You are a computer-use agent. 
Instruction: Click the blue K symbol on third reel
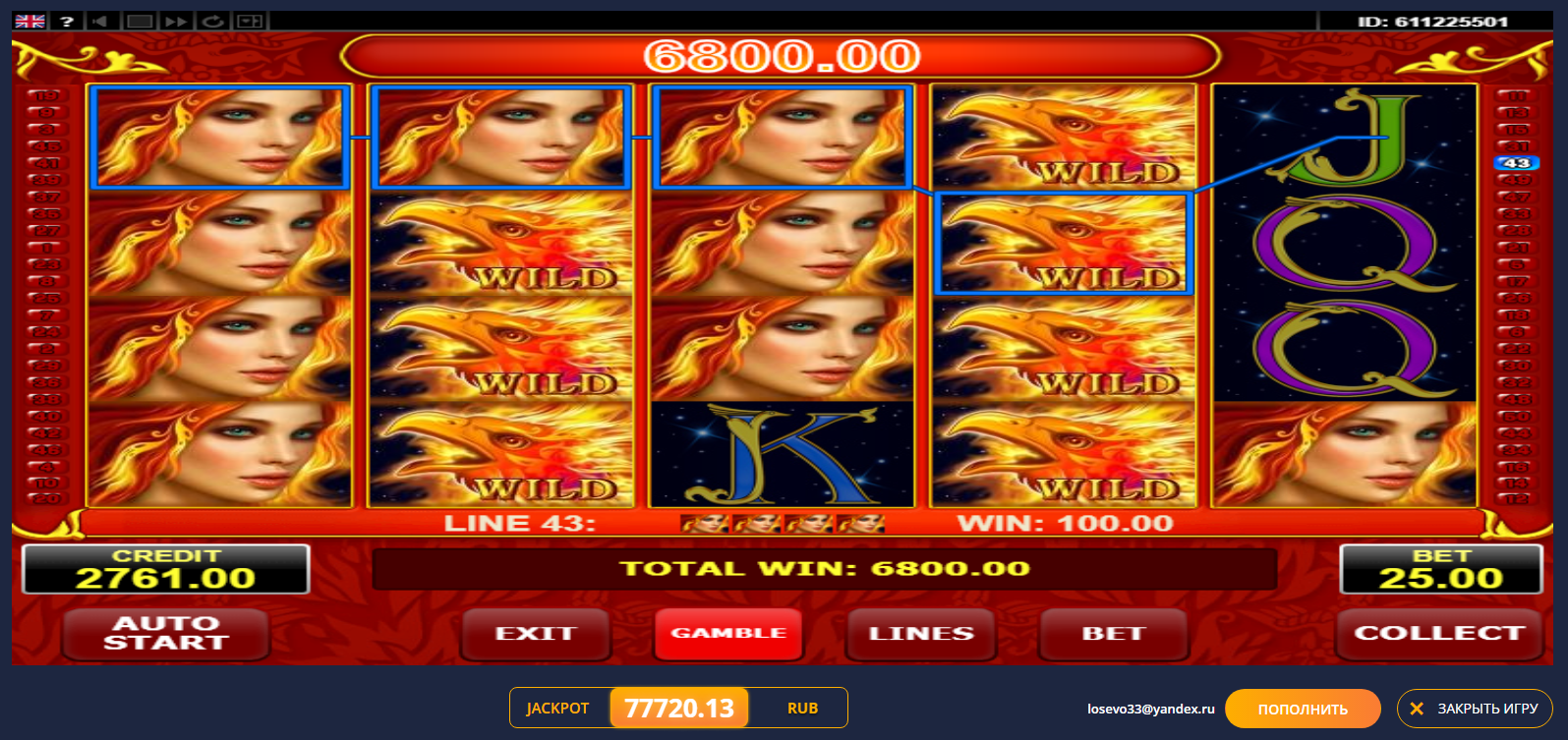pyautogui.click(x=783, y=454)
